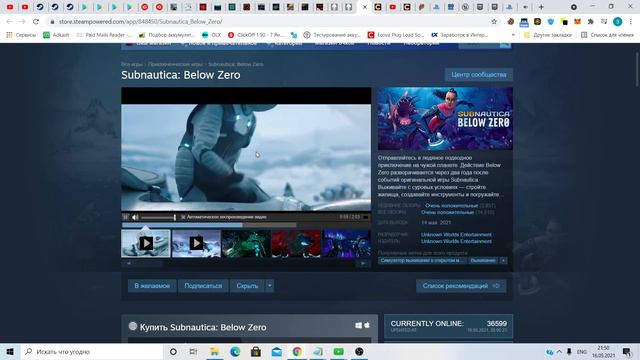
Task: Open the Другие закладки folder
Action: click(x=548, y=35)
